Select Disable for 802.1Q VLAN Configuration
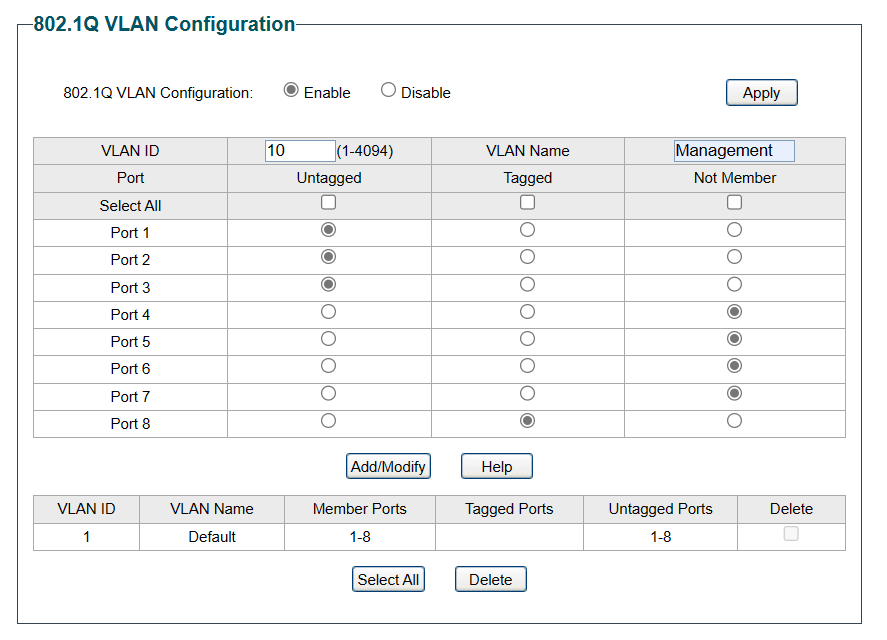 [389, 91]
